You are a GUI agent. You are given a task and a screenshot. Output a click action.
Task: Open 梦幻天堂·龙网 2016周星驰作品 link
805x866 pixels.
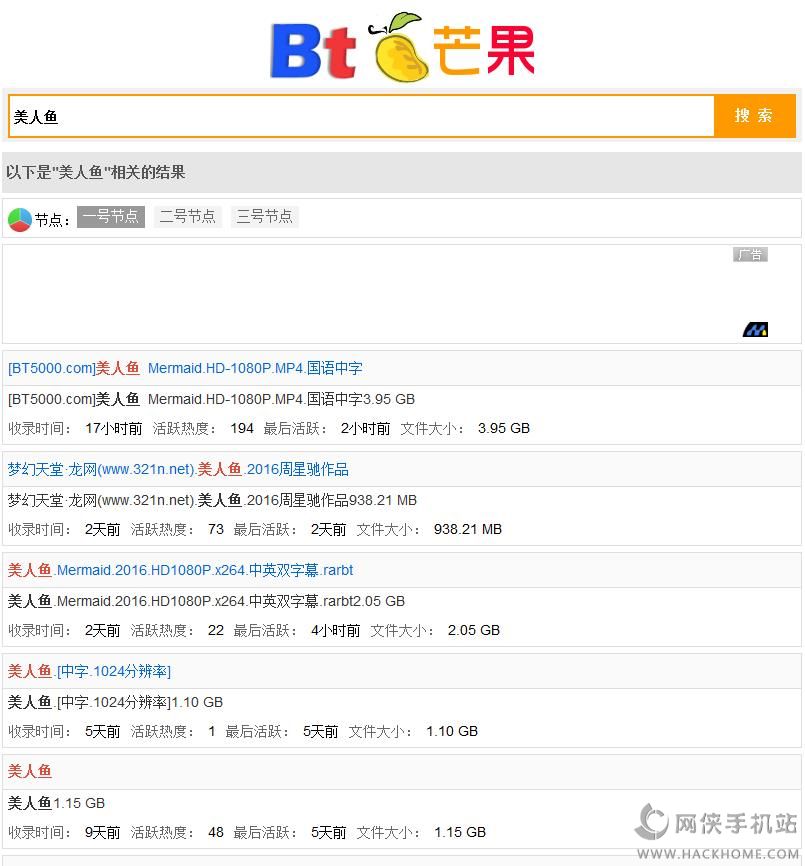(x=178, y=469)
